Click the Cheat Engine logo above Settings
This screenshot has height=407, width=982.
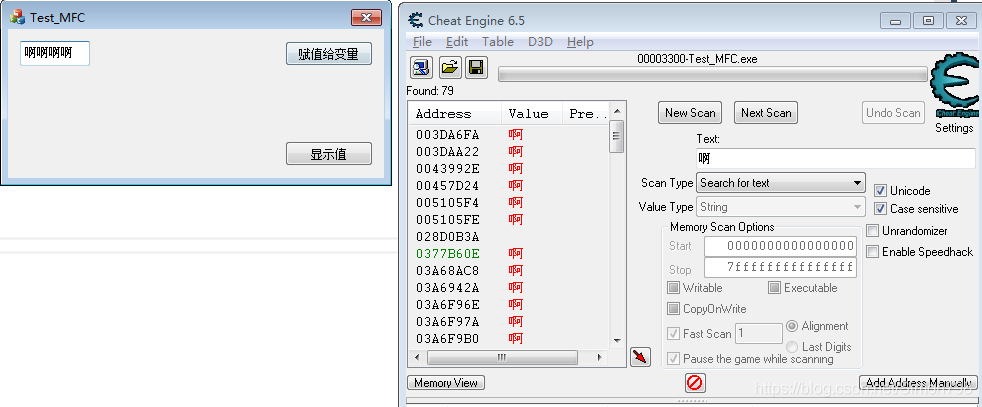(x=955, y=85)
